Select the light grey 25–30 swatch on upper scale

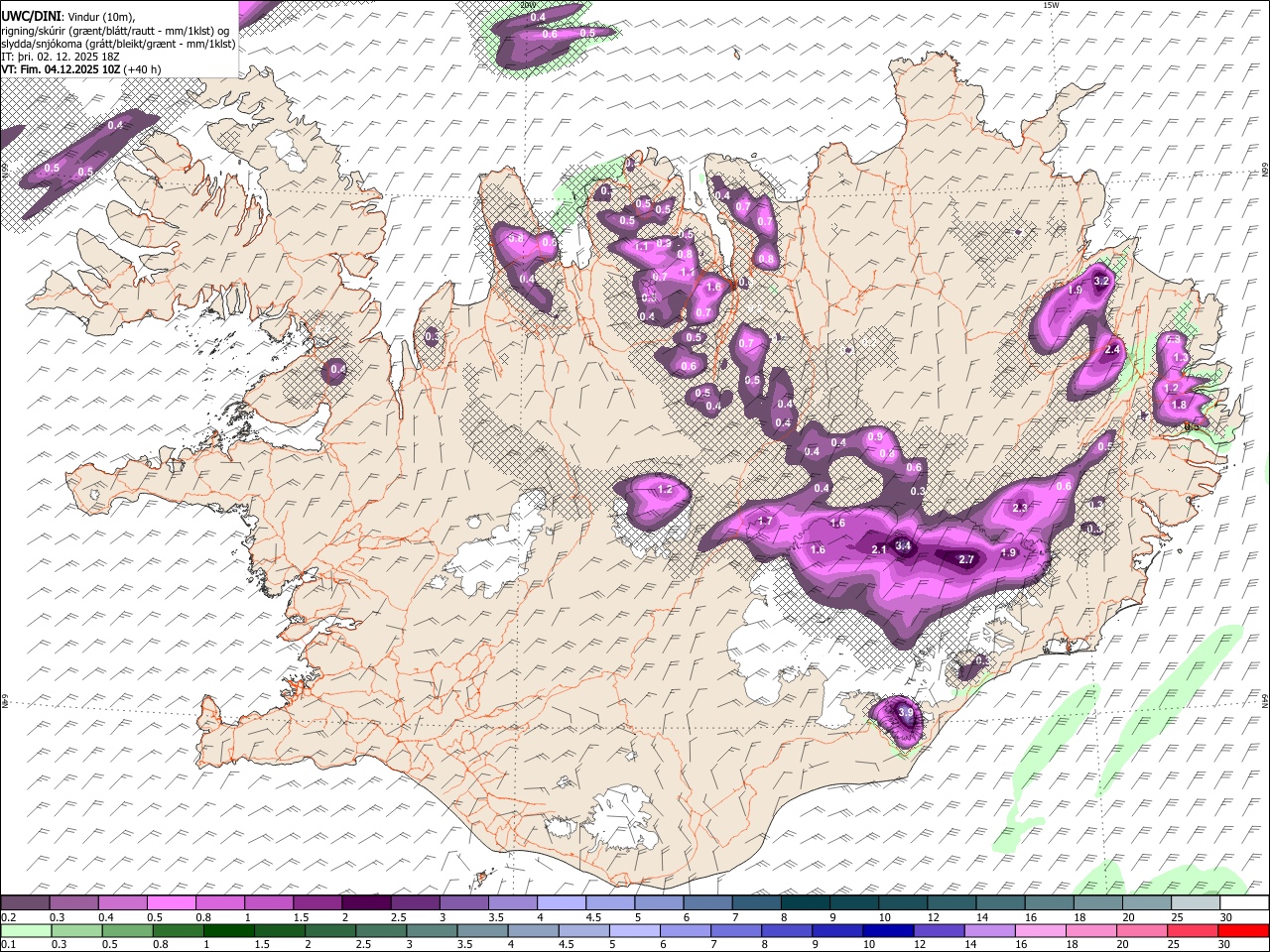pyautogui.click(x=1196, y=903)
